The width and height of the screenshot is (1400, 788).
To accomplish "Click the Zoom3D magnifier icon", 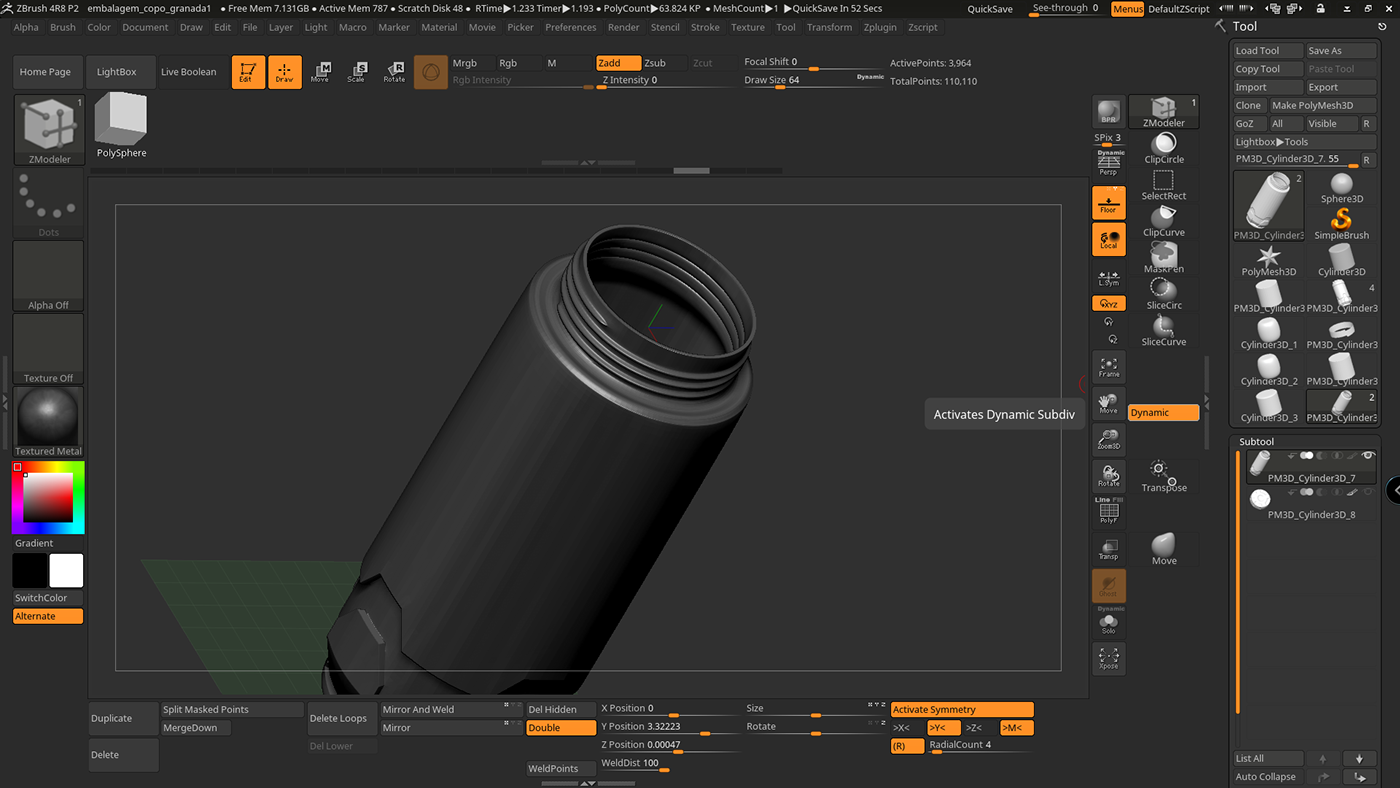I will 1108,439.
